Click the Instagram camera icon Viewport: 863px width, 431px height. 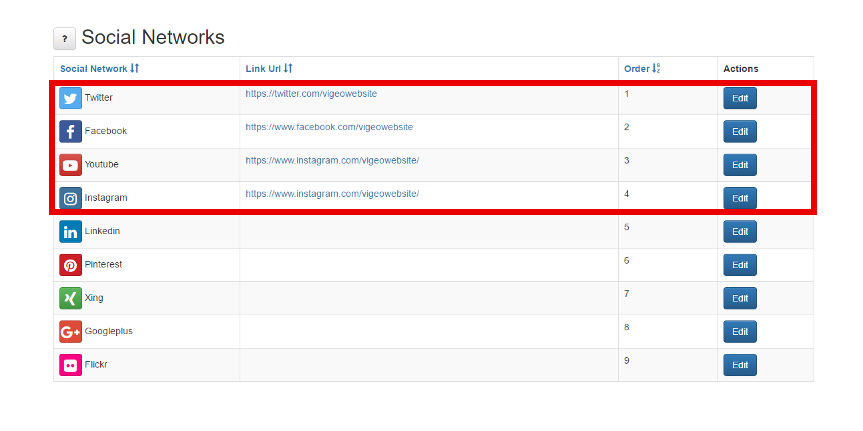click(70, 198)
